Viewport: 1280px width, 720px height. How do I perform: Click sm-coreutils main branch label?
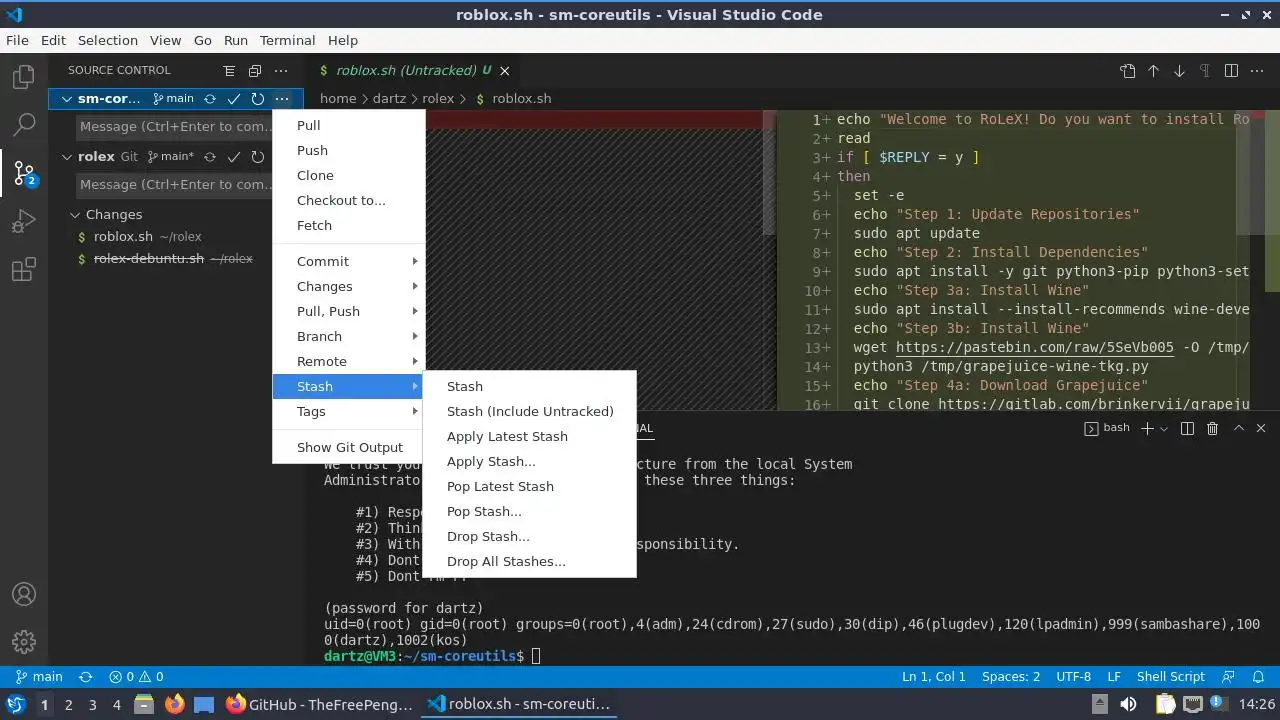click(173, 99)
